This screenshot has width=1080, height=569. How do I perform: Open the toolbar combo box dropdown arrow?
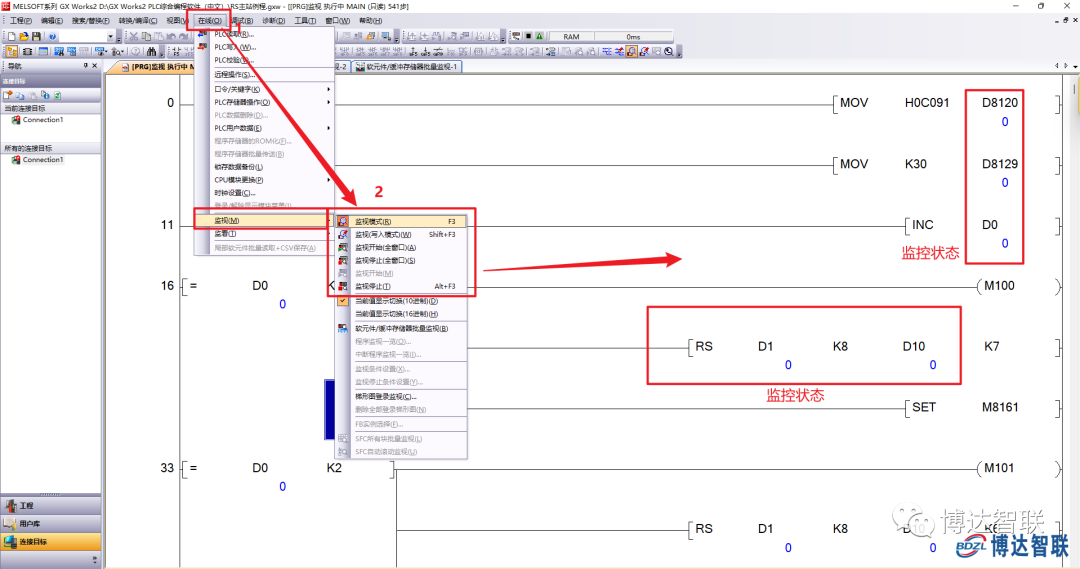tap(110, 36)
